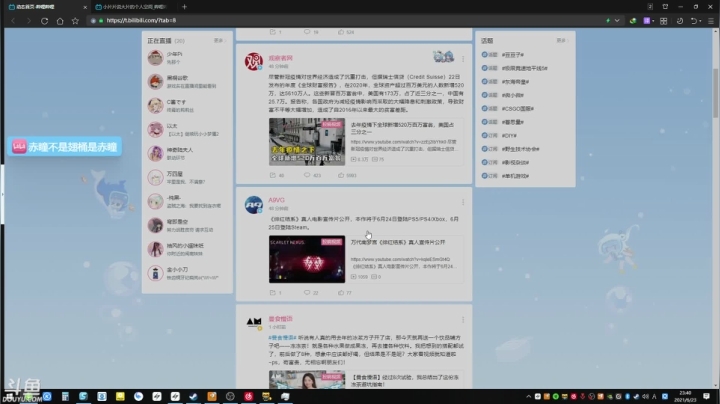Click 更多 in the 正在直播 panel
This screenshot has width=720, height=404.
click(x=219, y=41)
